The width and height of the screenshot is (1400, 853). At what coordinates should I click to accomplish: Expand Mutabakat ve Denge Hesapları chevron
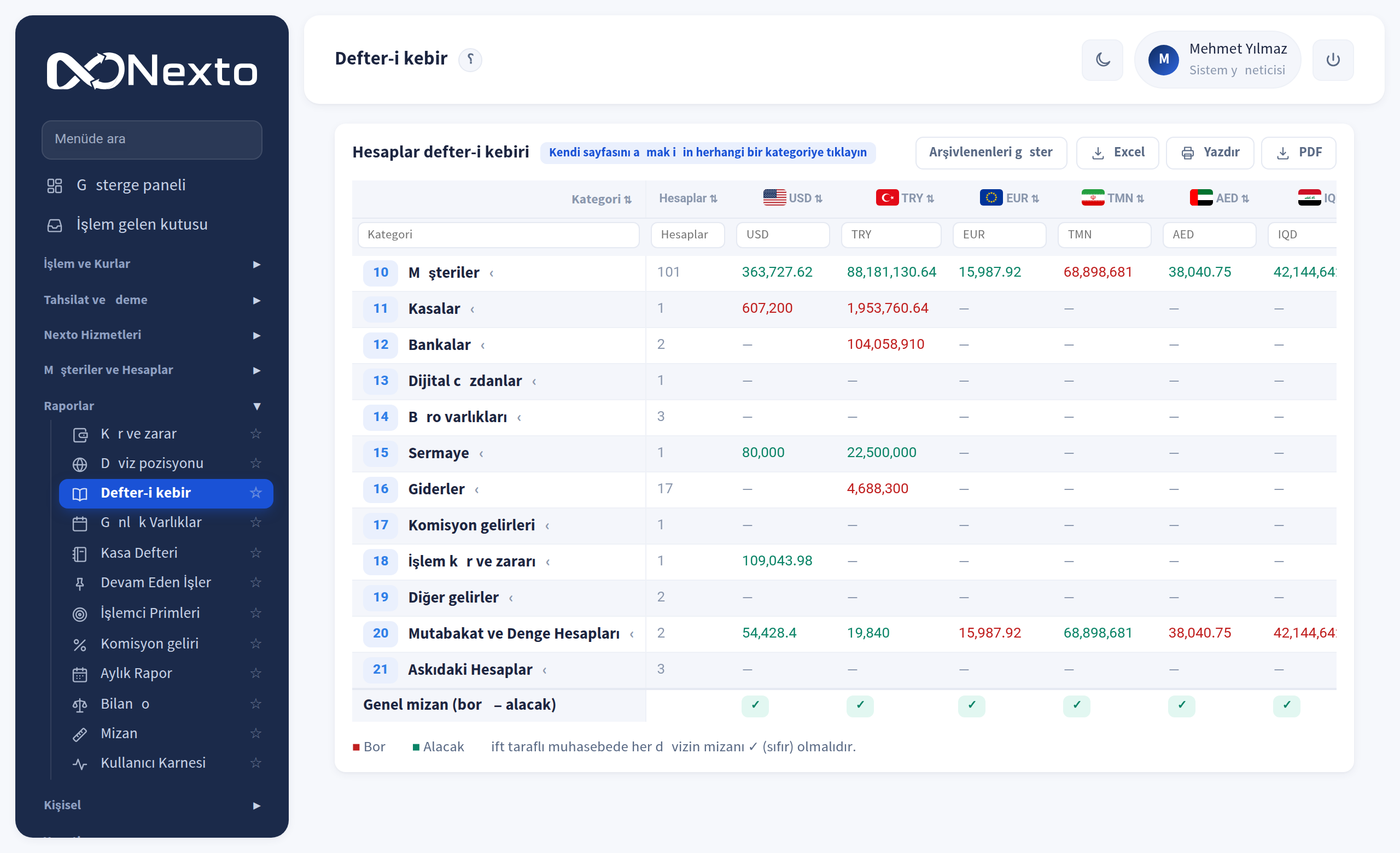coord(631,634)
